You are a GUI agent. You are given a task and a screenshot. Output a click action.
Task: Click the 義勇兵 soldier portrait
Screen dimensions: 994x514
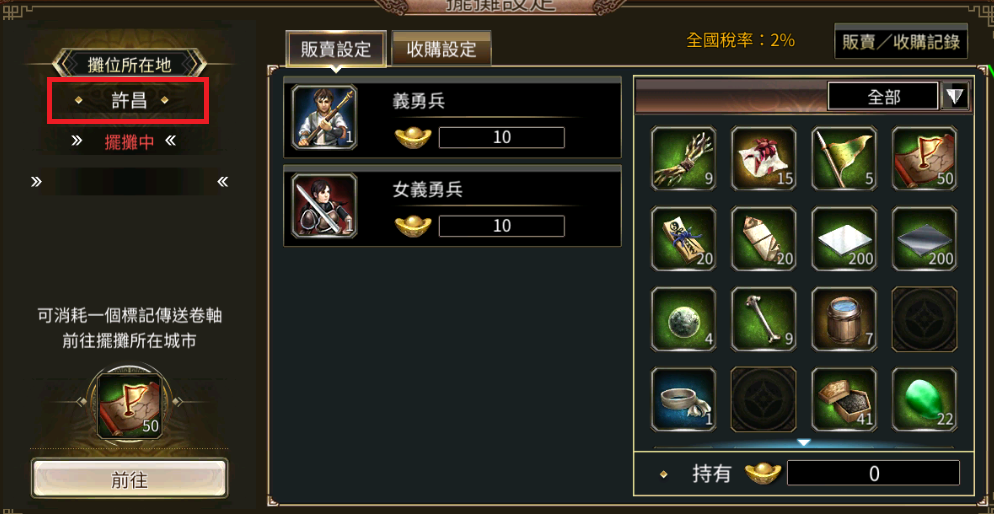tap(324, 117)
